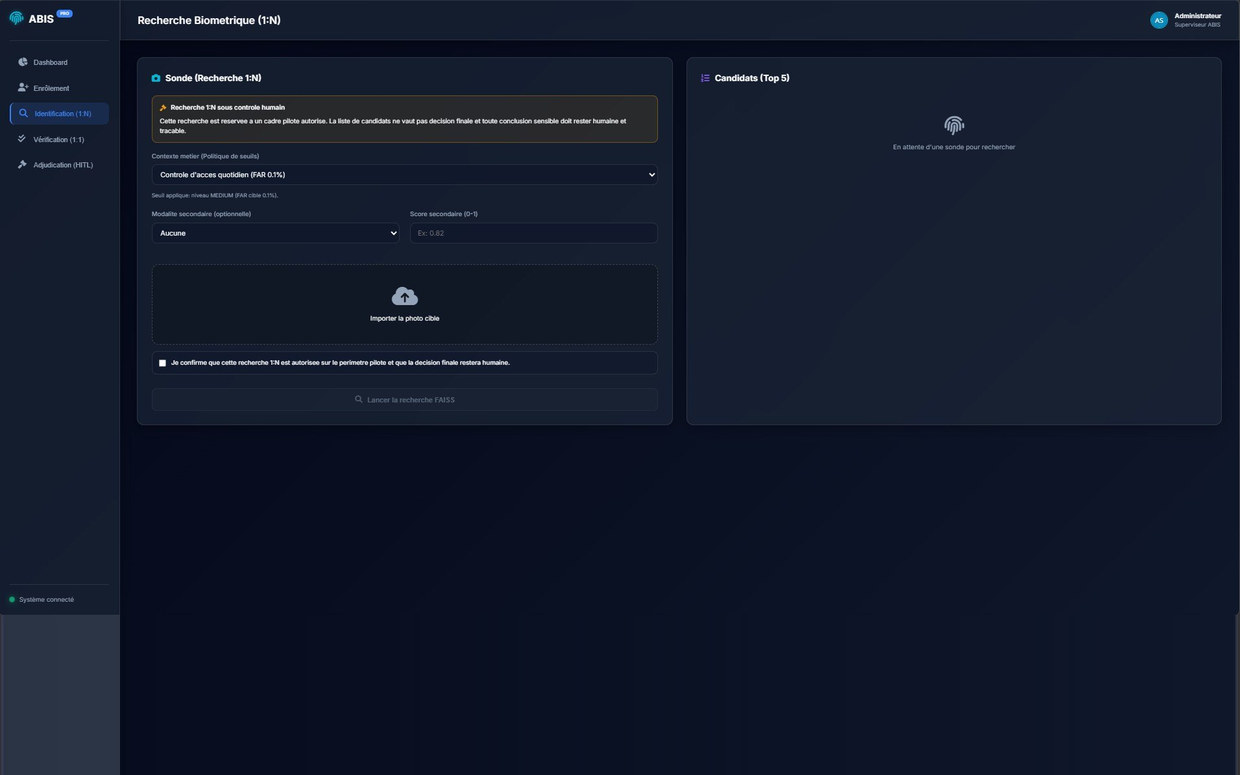
Task: Click the Score secondaire input field
Action: coord(534,233)
